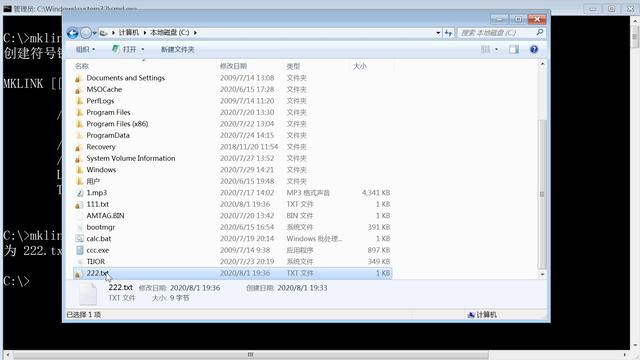Viewport: 640px width, 360px height.
Task: Click the file list vertical scrollbar thumb
Action: tap(542, 194)
